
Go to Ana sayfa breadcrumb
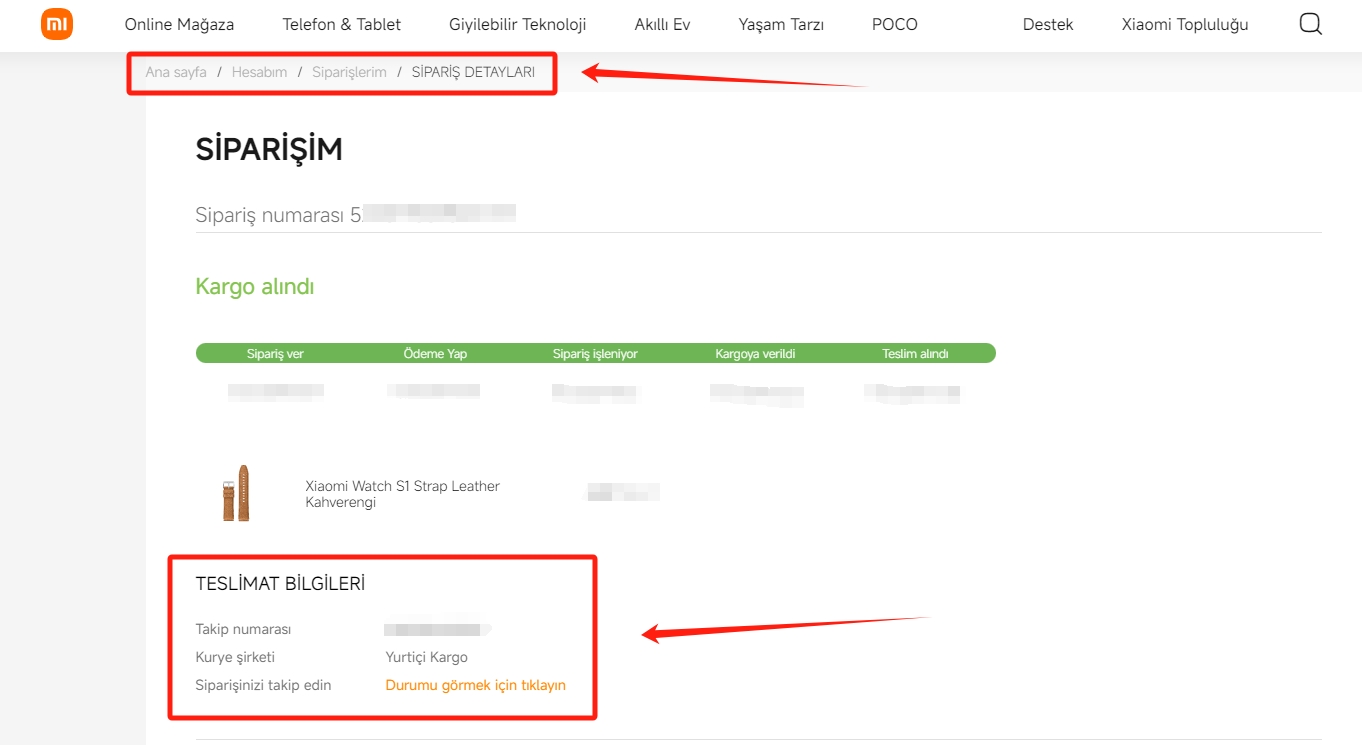point(176,72)
